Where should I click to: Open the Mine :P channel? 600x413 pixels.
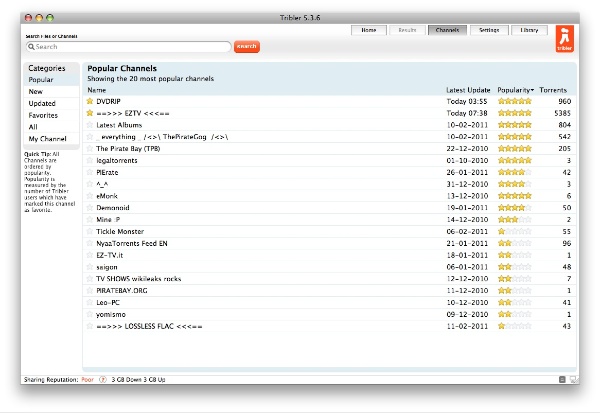[x=108, y=220]
